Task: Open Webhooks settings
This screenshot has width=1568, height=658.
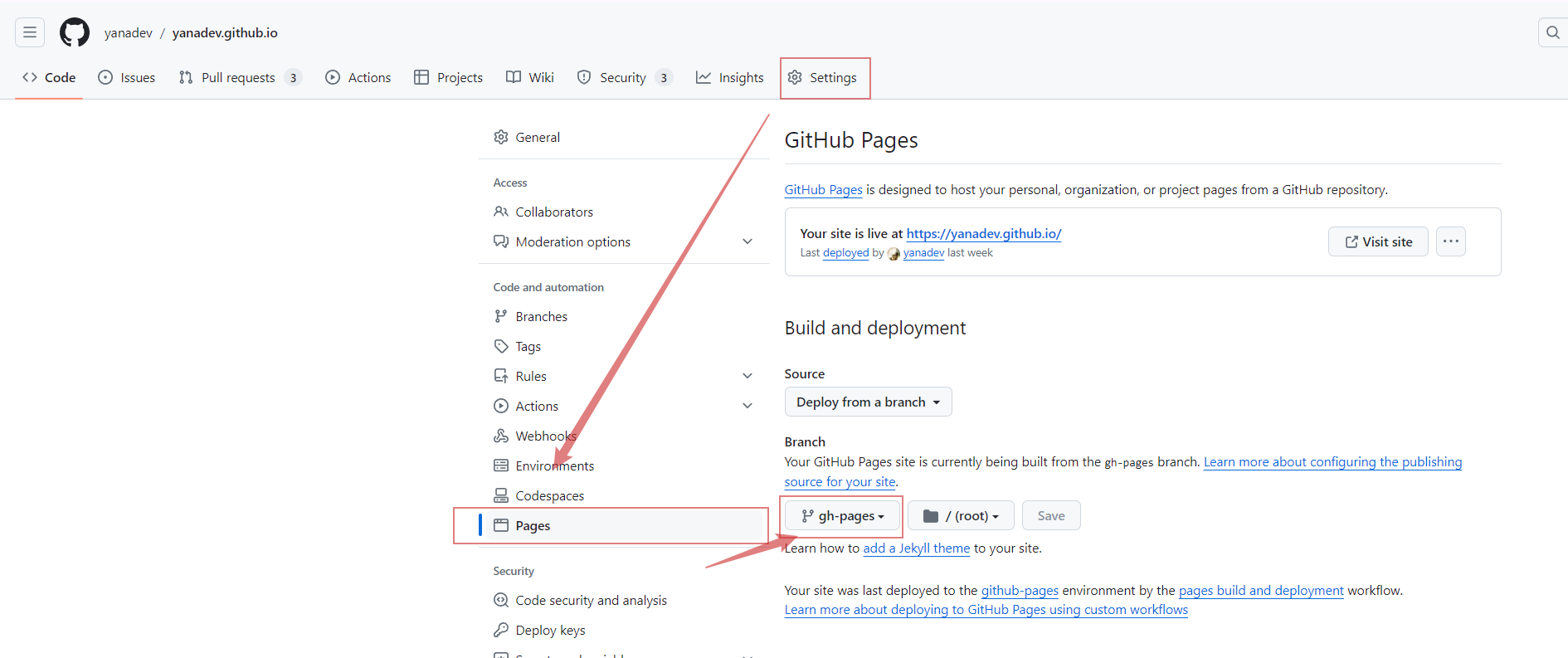Action: tap(546, 436)
